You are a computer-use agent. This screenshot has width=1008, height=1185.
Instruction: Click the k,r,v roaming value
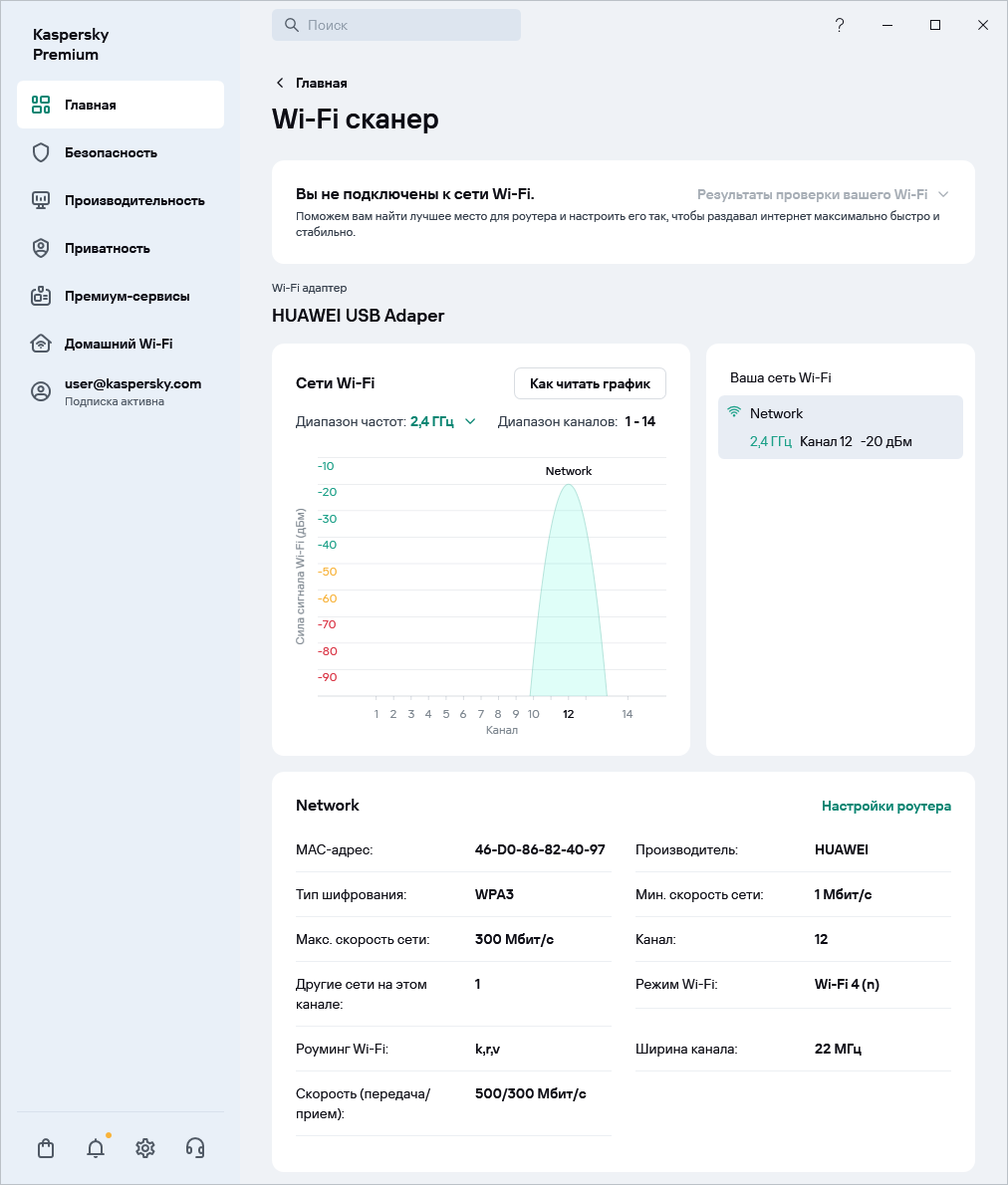(x=488, y=1049)
